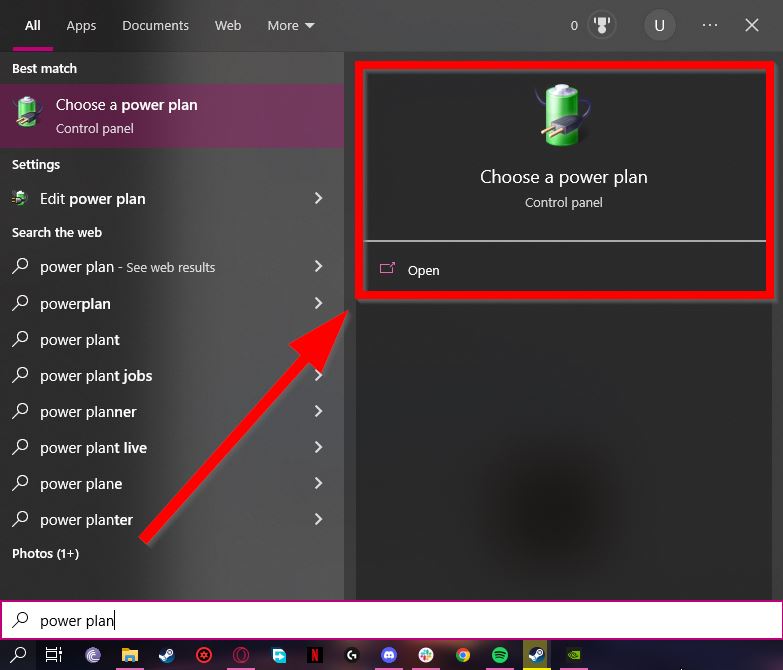The image size is (783, 670).
Task: Launch the Tor-like purple swirl browser icon
Action: click(x=93, y=655)
